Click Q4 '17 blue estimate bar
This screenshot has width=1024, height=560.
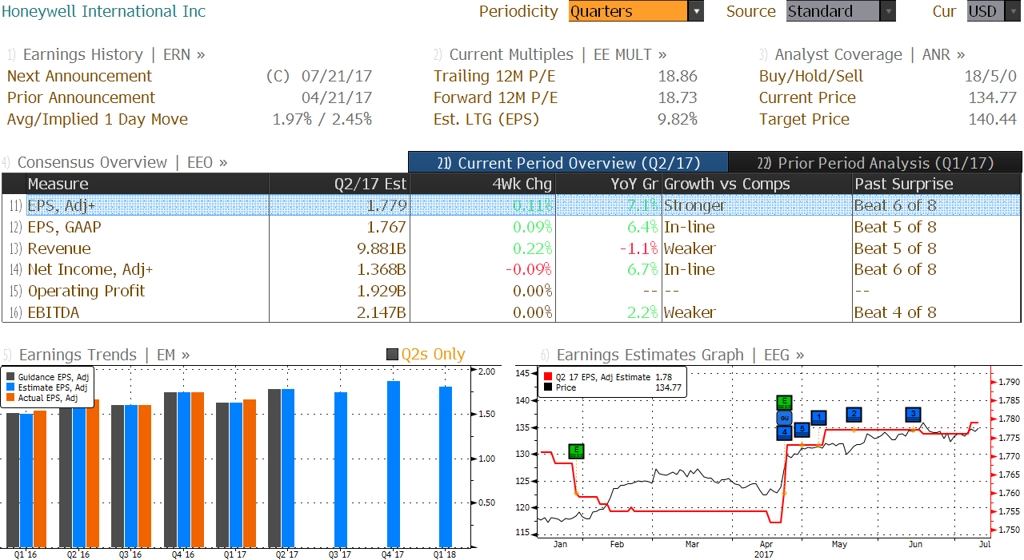point(393,464)
